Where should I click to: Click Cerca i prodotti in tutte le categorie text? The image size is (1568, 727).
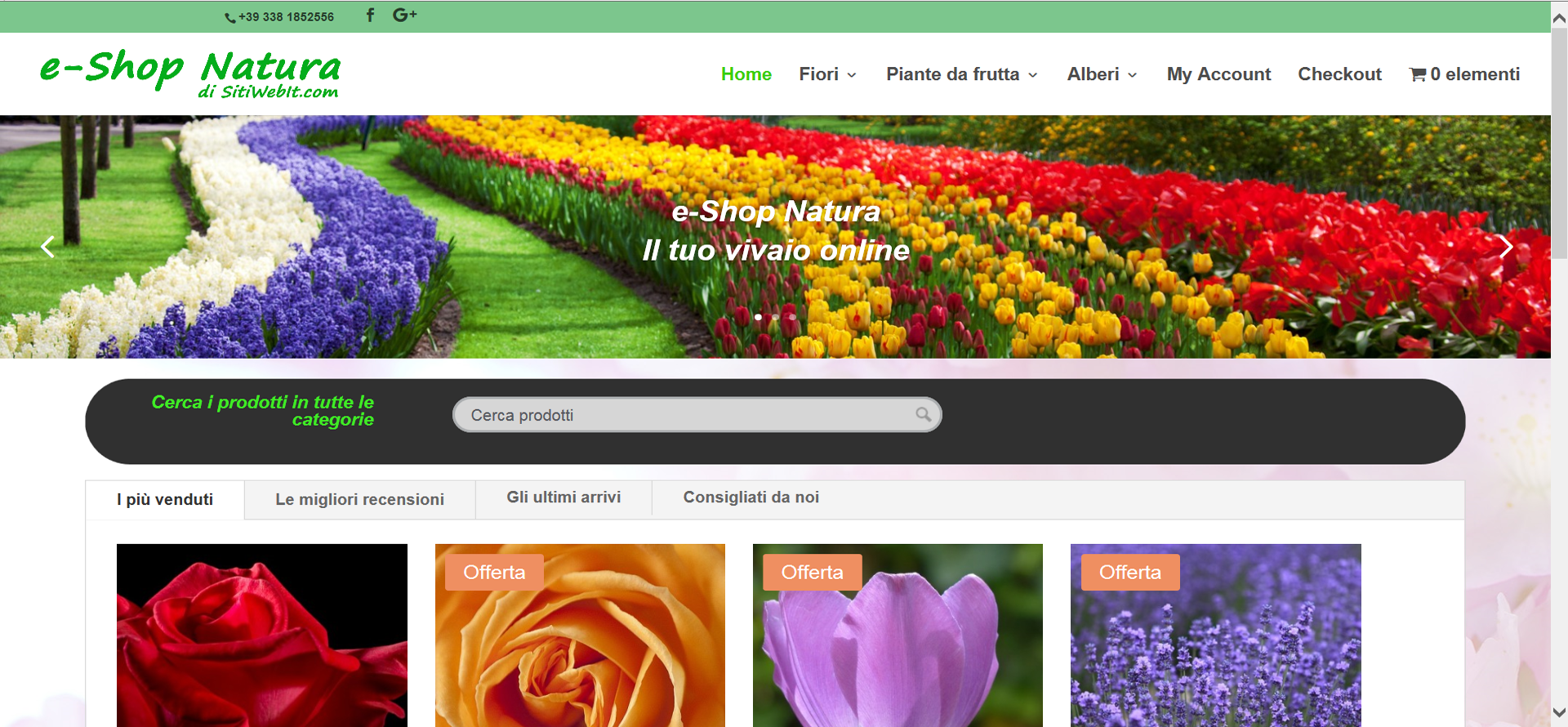(262, 411)
